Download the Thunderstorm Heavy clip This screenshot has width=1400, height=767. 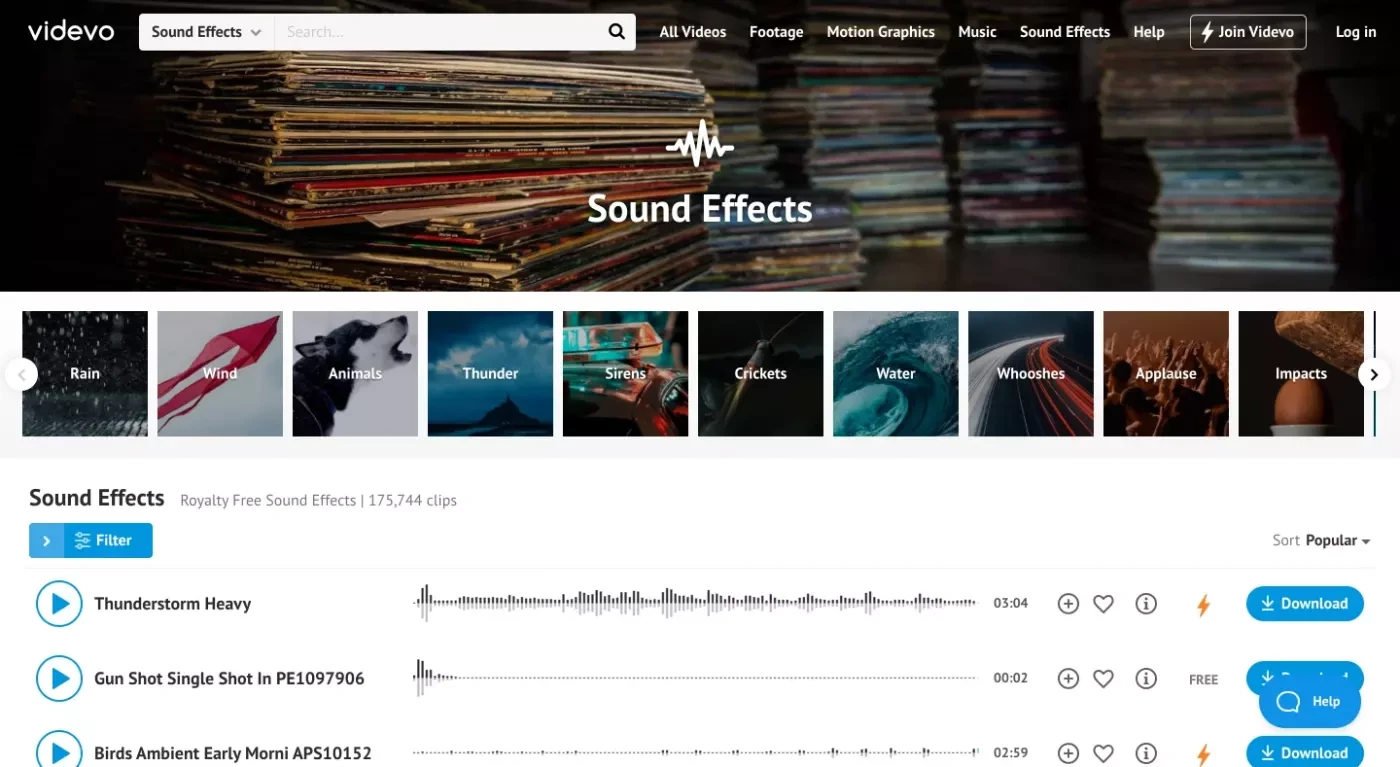[1304, 604]
